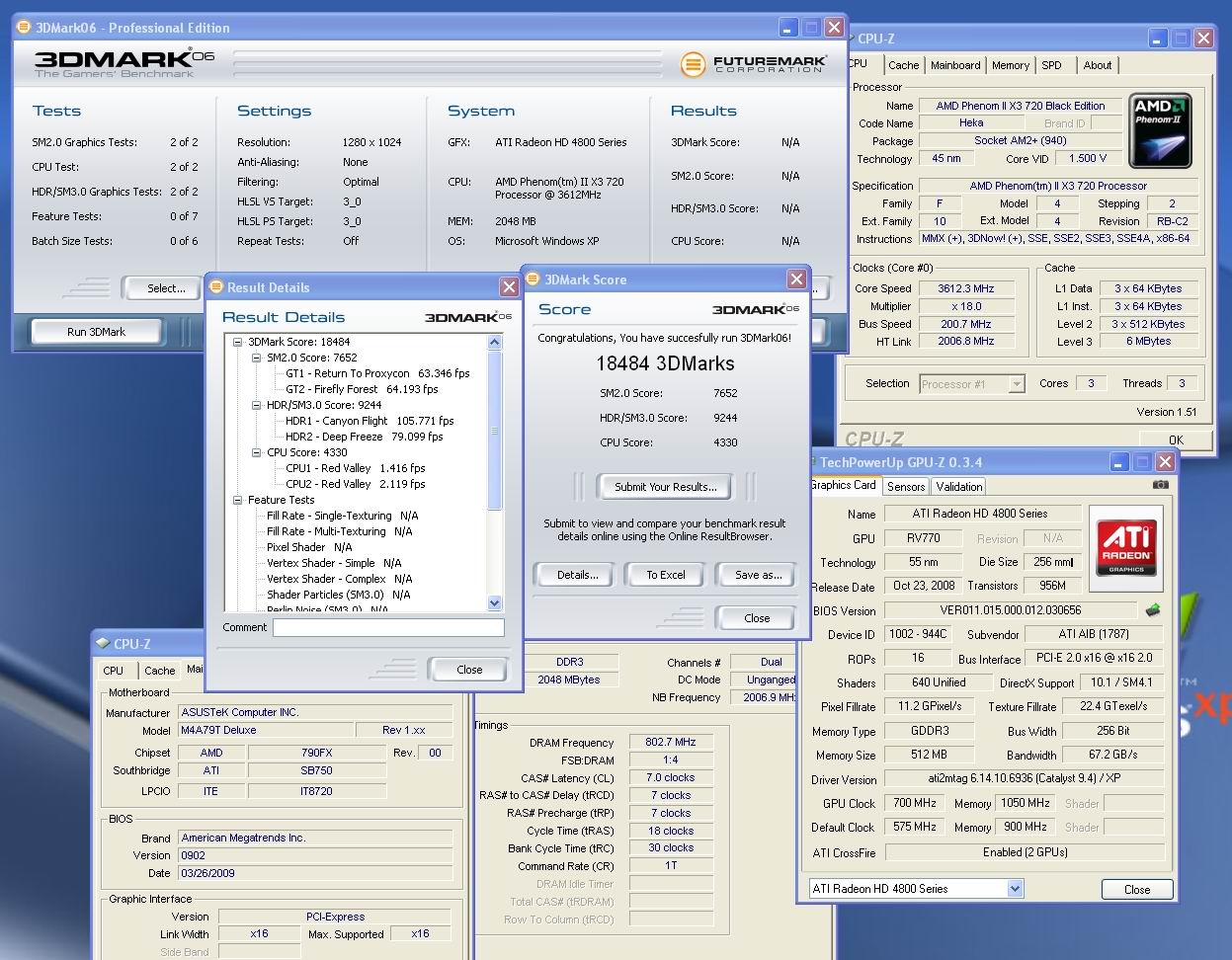This screenshot has height=960, width=1232.
Task: Click the 3DMark06 logo in Result Details
Action: [x=468, y=317]
